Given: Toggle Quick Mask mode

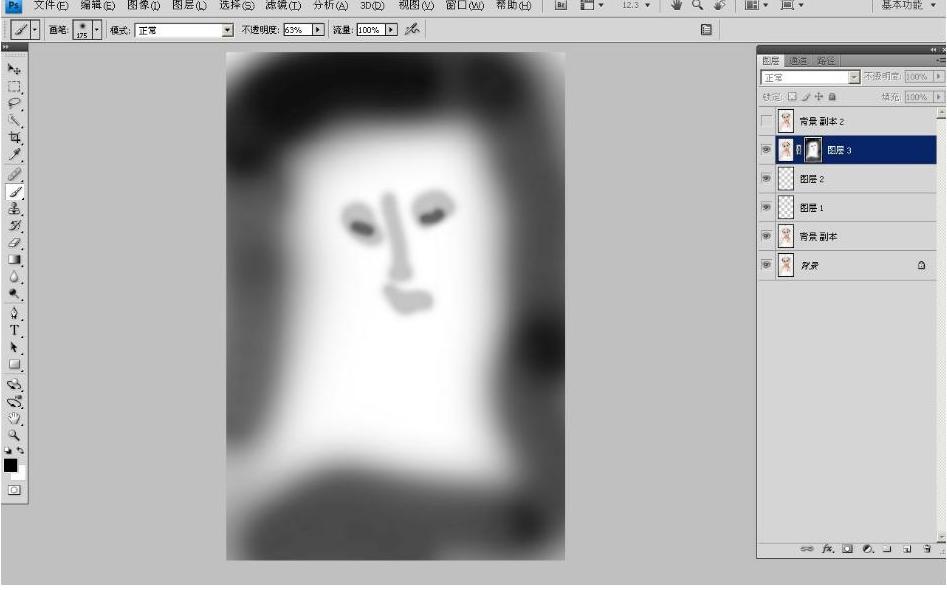Looking at the screenshot, I should pos(14,490).
